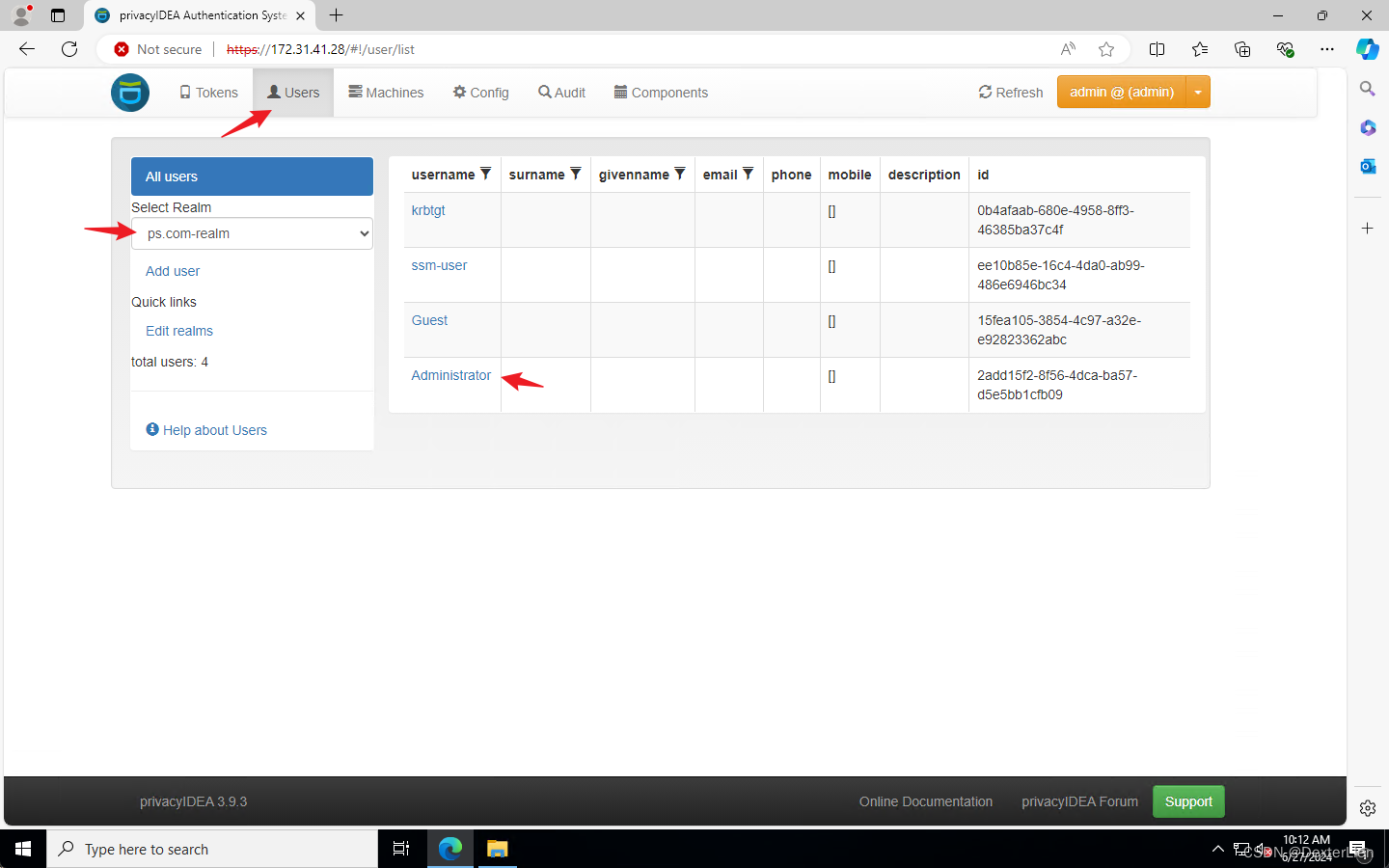Show hidden system tray icons
Viewport: 1389px width, 868px height.
tap(1217, 849)
